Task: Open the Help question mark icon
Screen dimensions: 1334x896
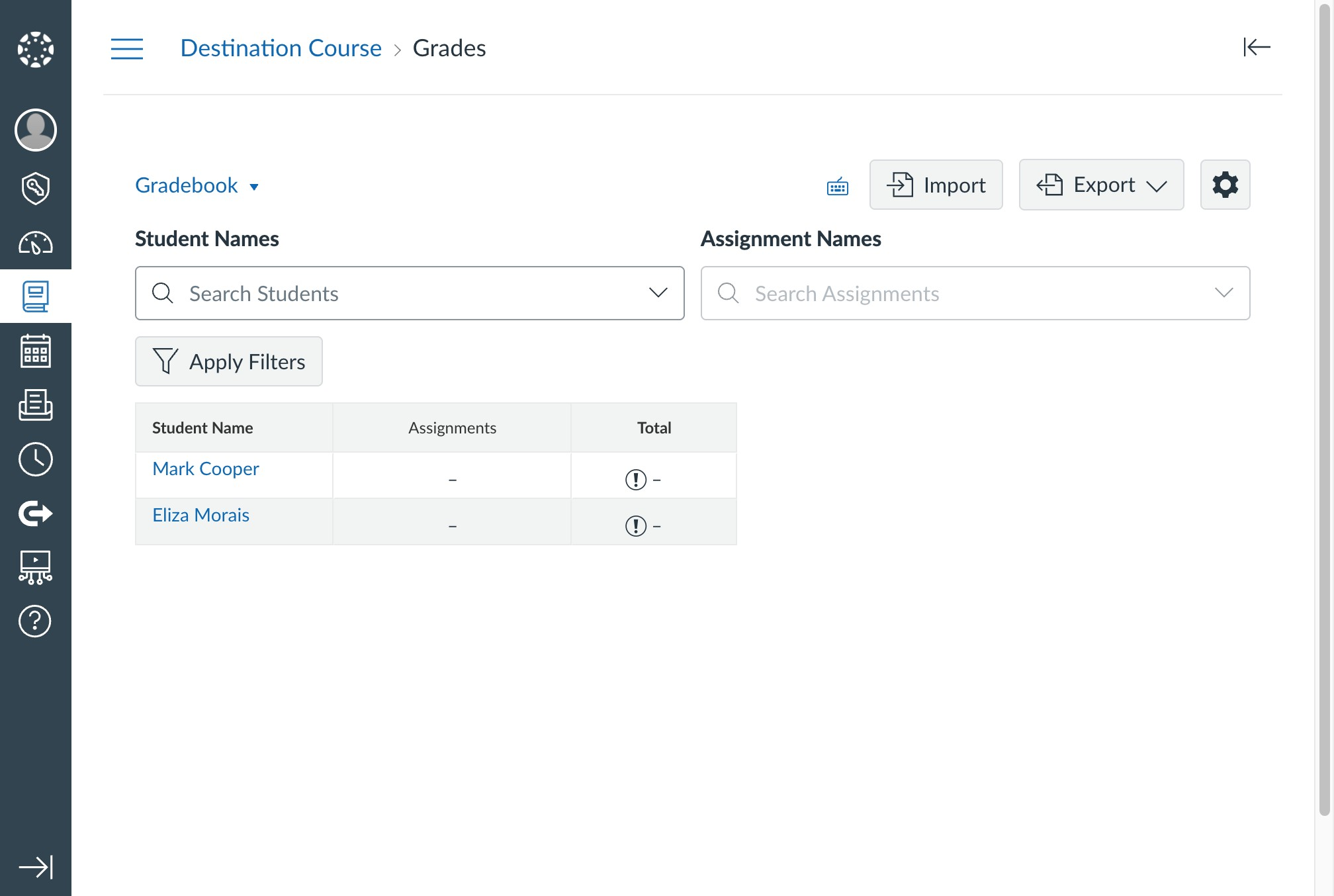Action: tap(36, 621)
